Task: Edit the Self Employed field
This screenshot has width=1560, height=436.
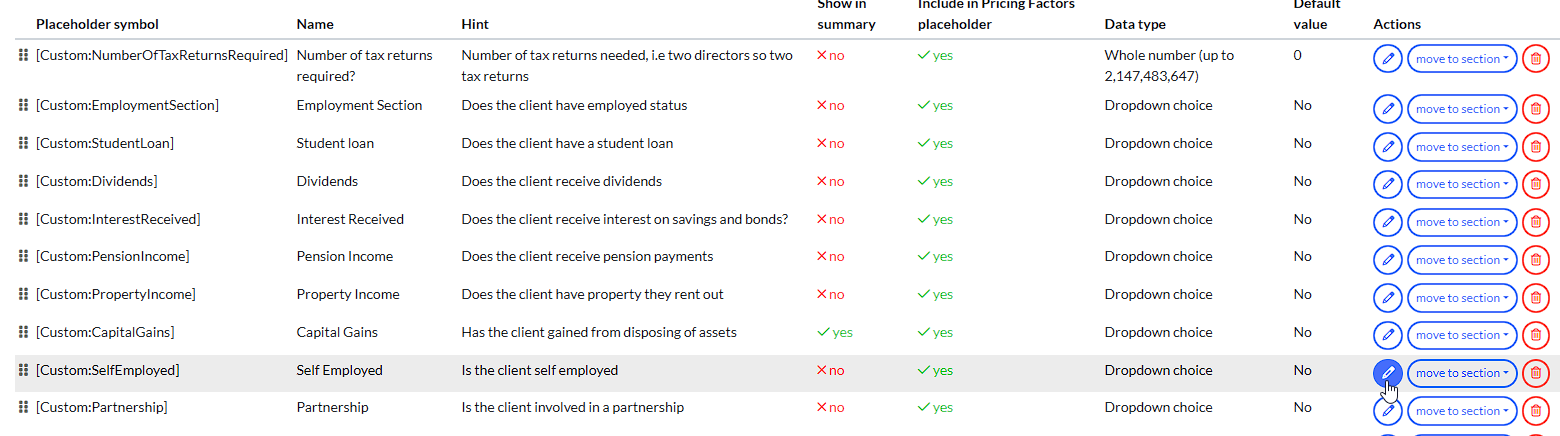Action: click(1387, 373)
